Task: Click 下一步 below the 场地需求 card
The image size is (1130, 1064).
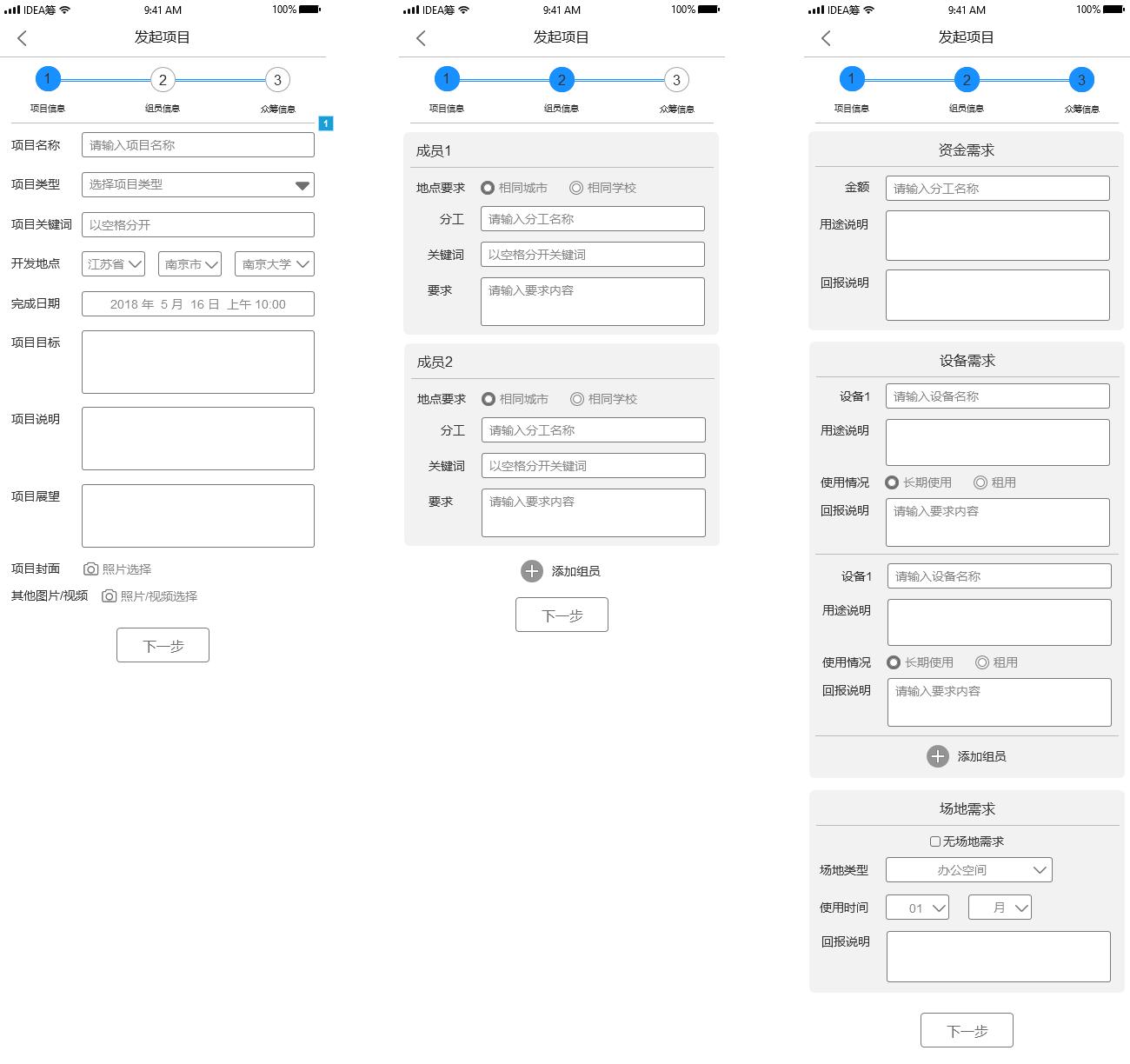Action: tap(967, 1030)
